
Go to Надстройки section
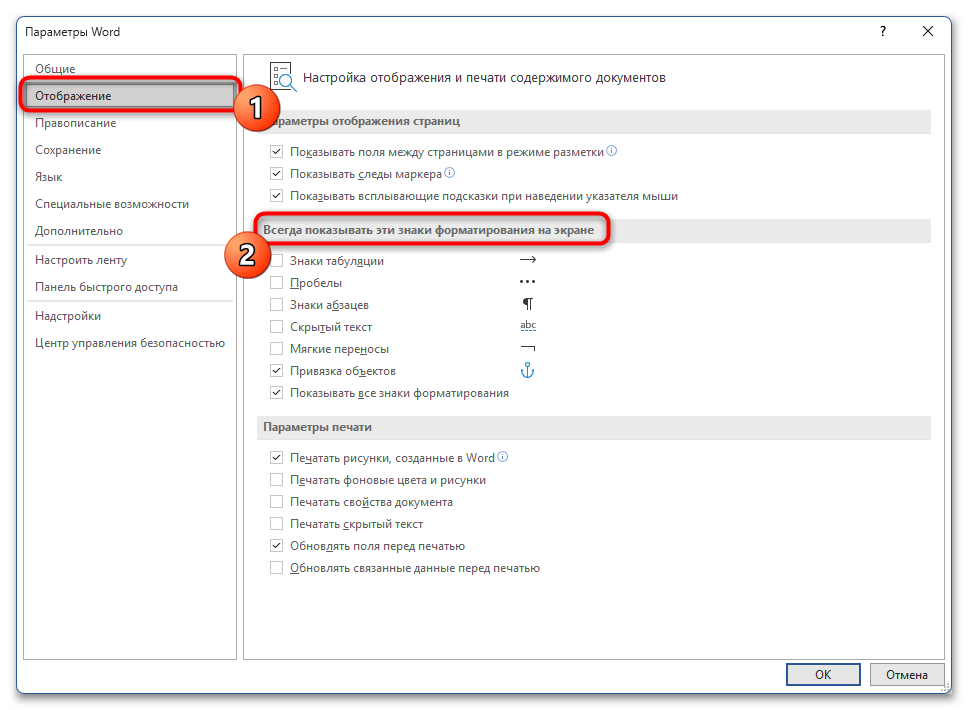coord(130,316)
